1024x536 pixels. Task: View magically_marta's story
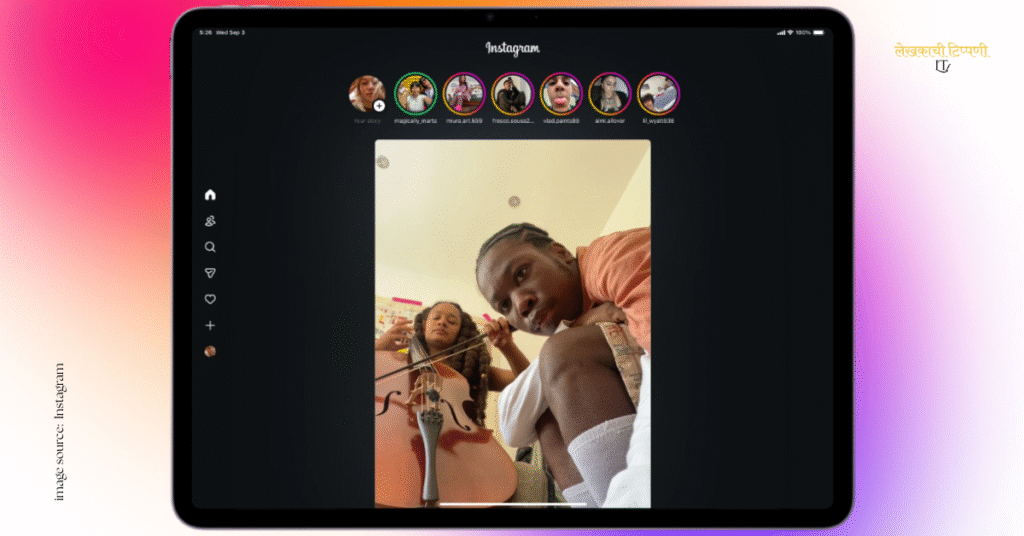pyautogui.click(x=415, y=93)
